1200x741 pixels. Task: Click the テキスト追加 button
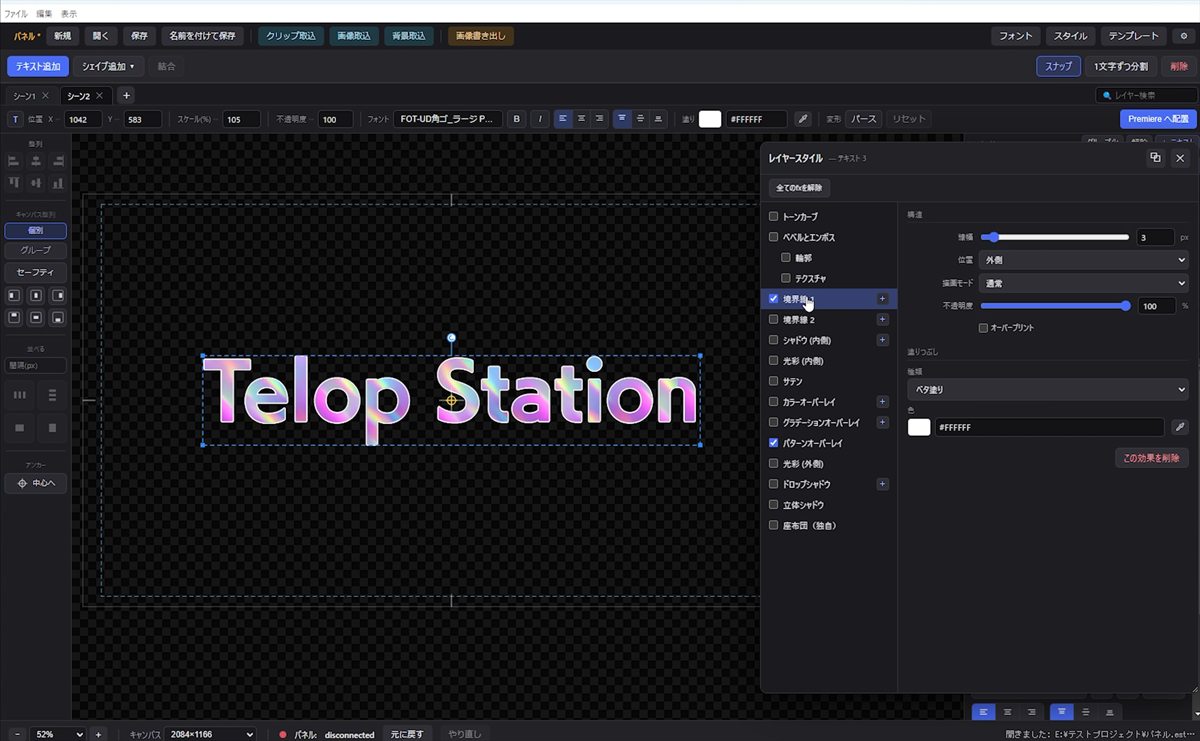click(x=37, y=66)
